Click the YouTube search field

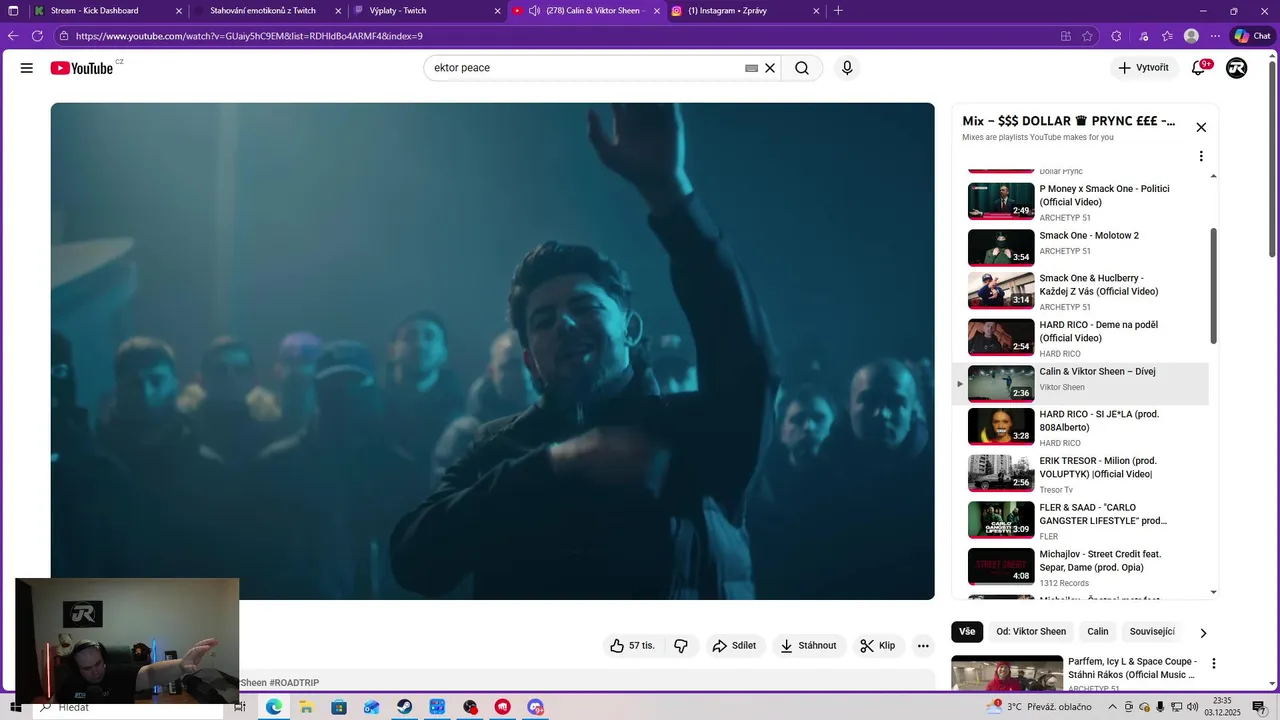[x=586, y=68]
